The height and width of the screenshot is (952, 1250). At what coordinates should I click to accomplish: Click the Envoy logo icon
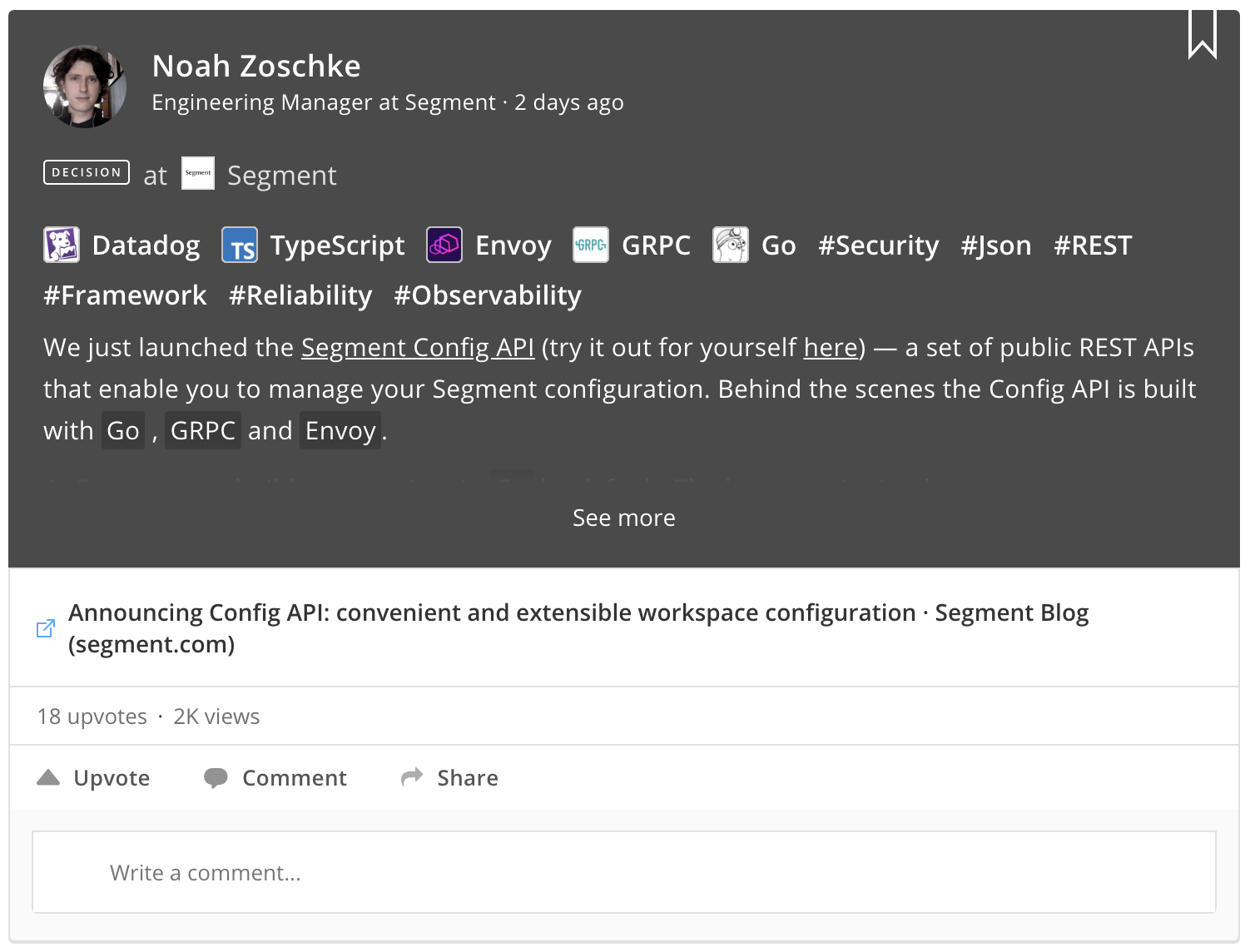point(444,245)
